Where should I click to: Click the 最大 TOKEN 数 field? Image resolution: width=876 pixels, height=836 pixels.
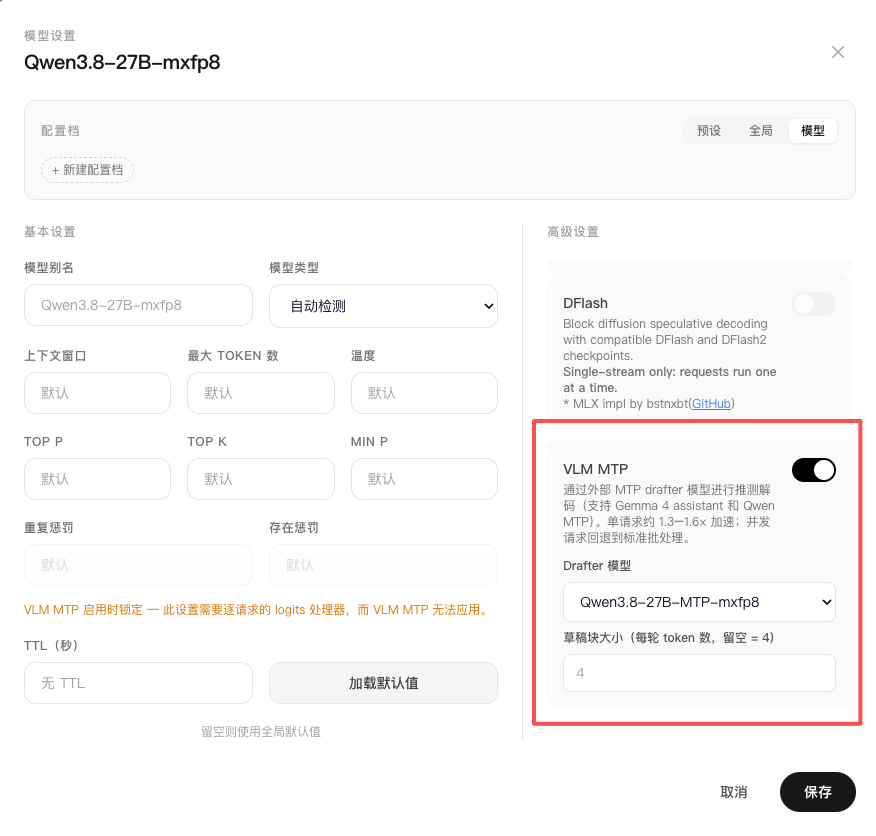[x=261, y=393]
